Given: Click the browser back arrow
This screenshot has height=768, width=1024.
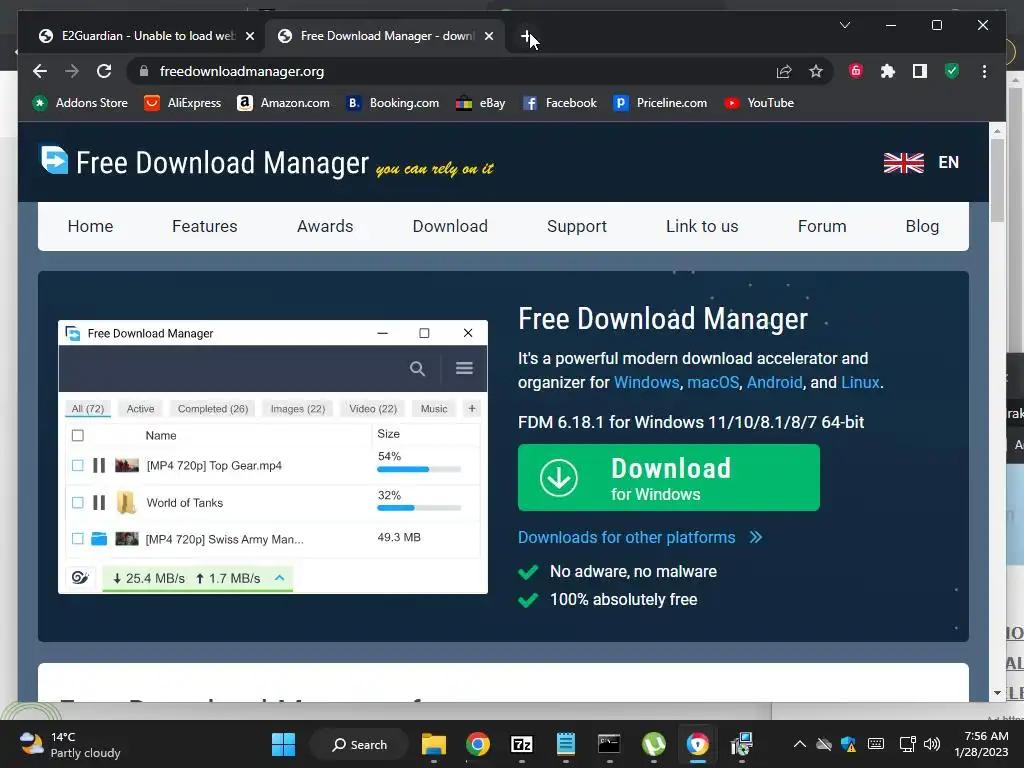Looking at the screenshot, I should [40, 71].
